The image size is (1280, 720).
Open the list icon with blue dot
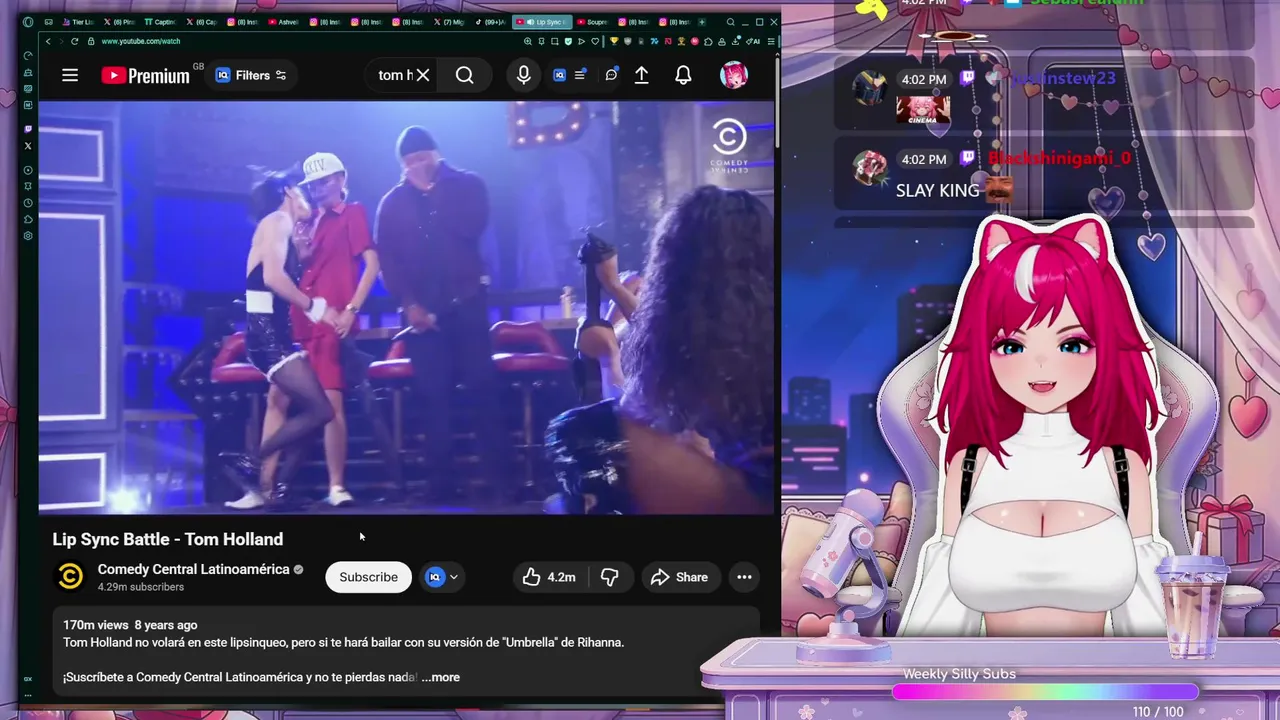point(580,75)
